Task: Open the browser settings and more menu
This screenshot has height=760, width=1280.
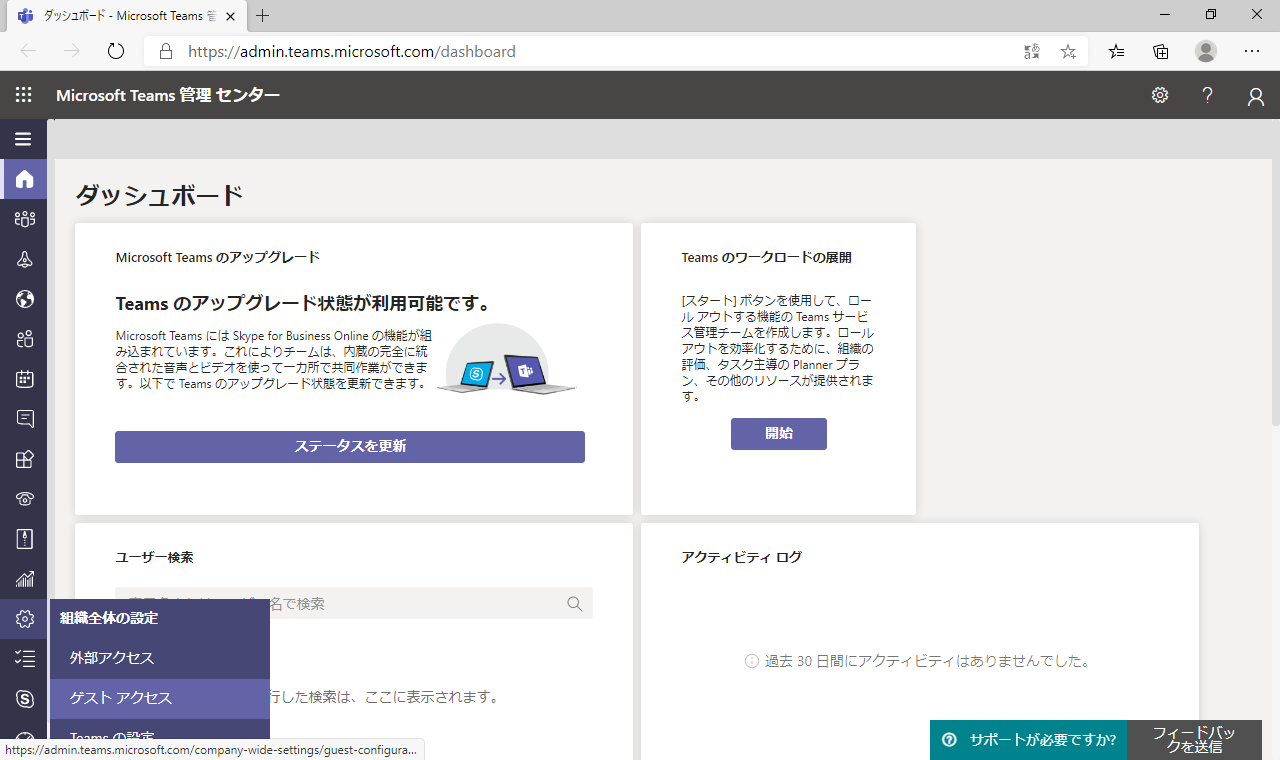Action: pos(1252,51)
